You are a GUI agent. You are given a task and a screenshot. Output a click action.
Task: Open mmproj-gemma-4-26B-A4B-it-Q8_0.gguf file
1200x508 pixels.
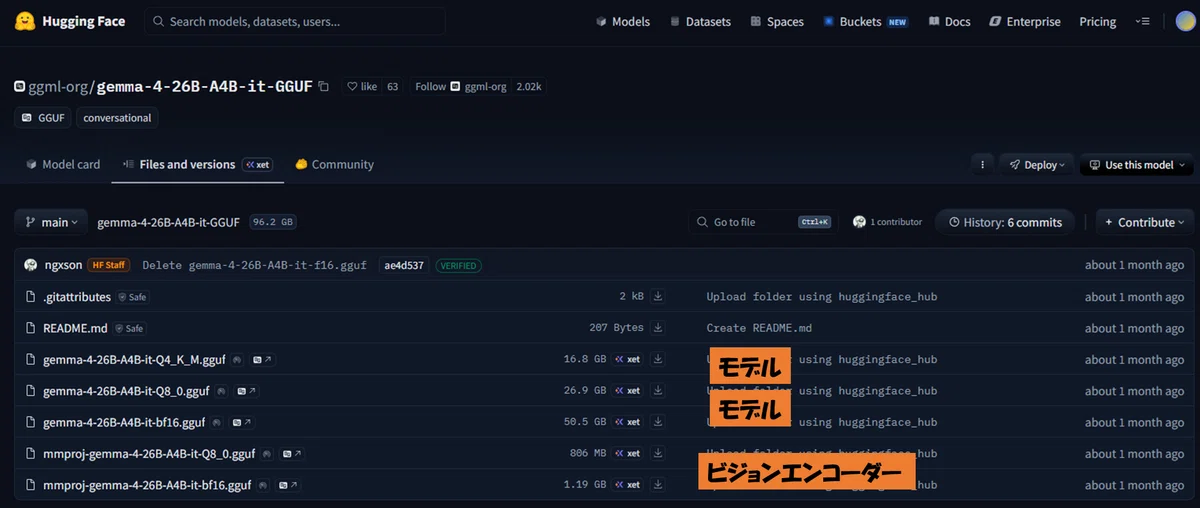[149, 454]
